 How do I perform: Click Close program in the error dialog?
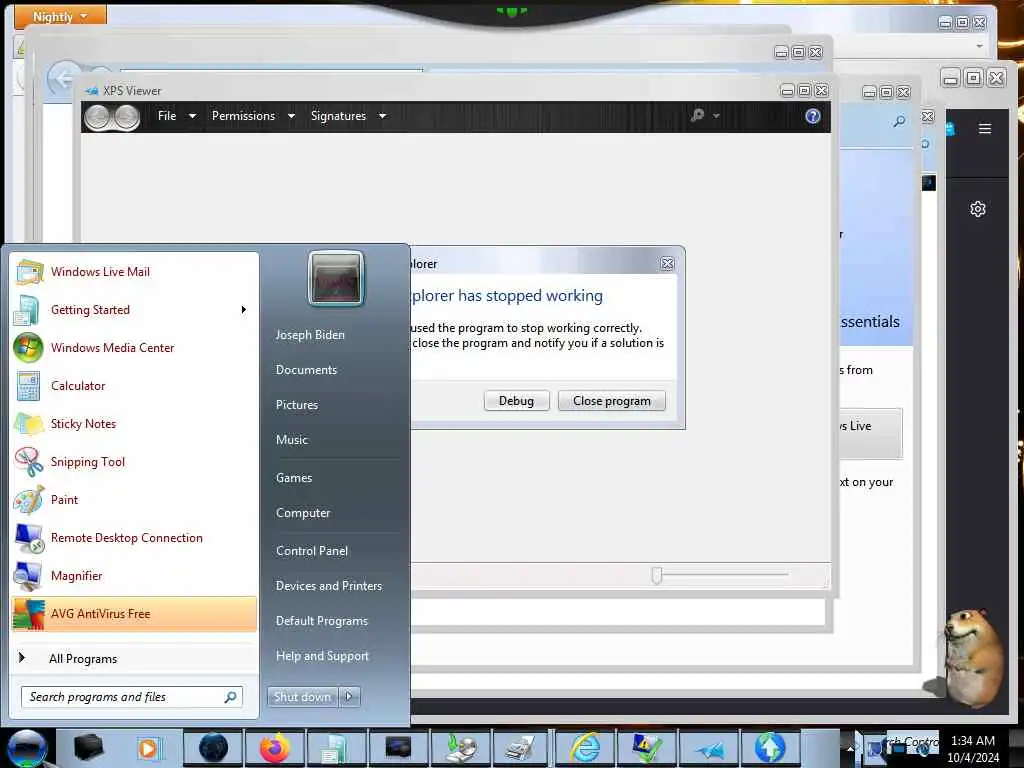pyautogui.click(x=612, y=400)
